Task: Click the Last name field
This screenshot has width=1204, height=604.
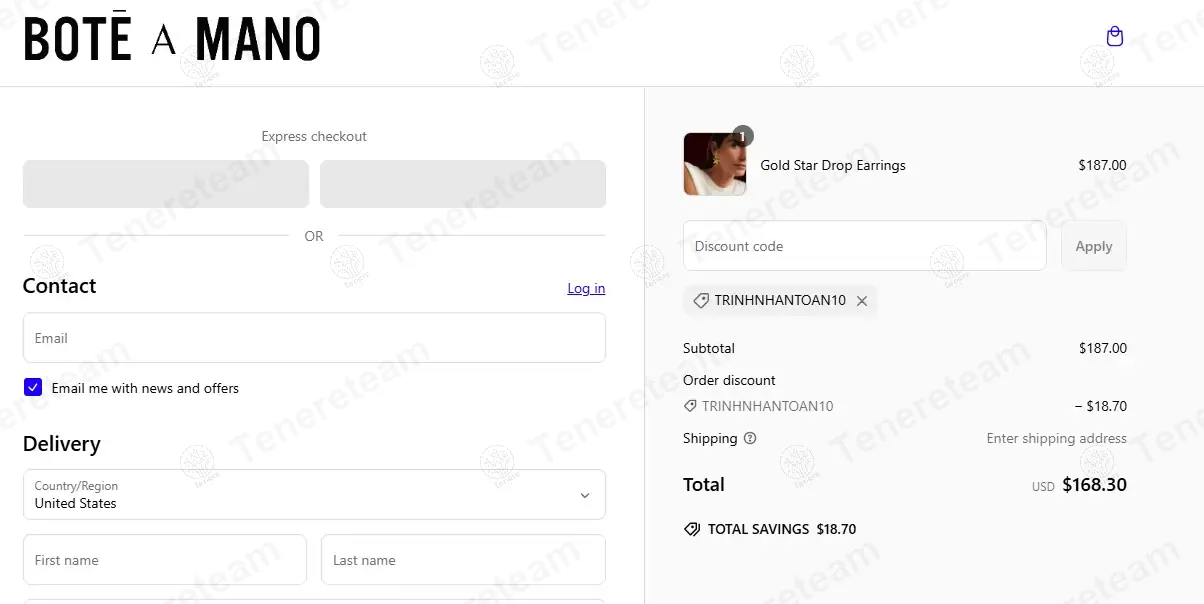Action: [463, 560]
